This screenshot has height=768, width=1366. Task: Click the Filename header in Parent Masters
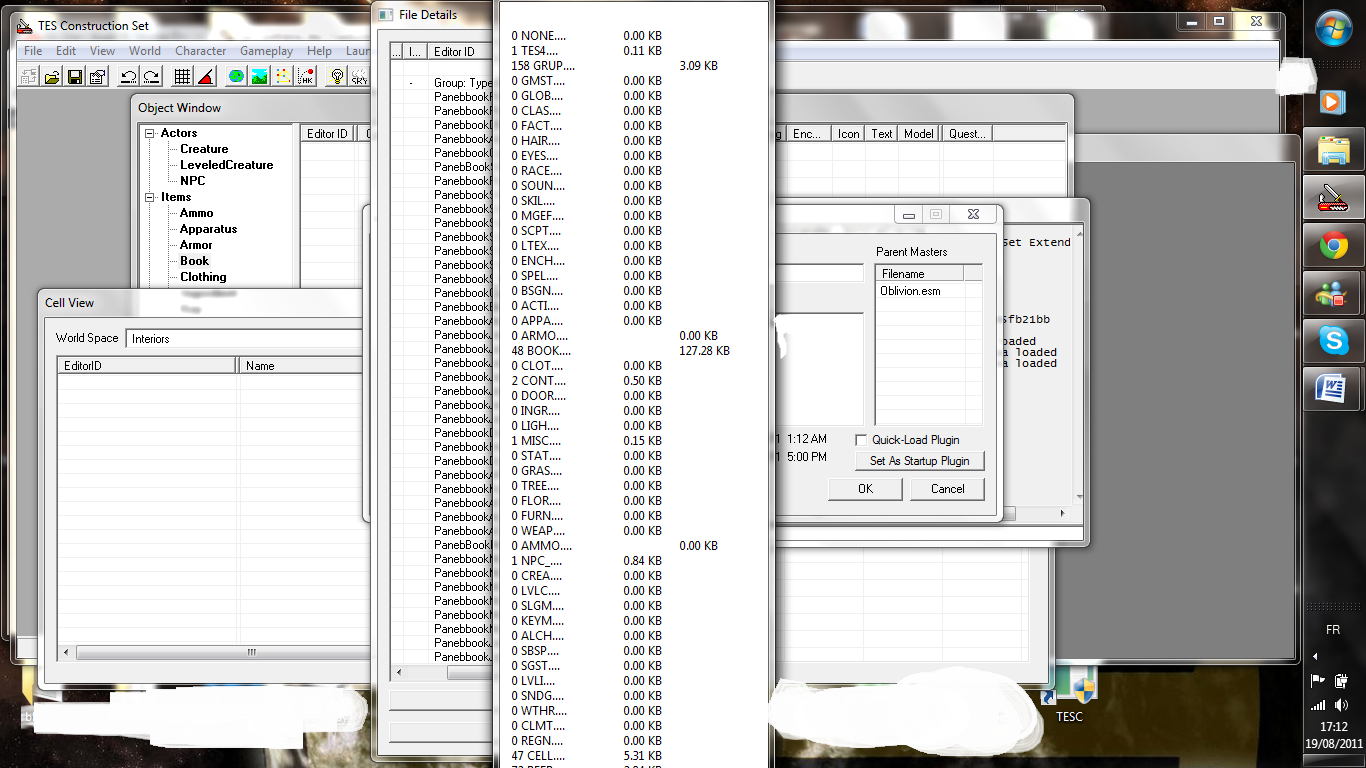tap(920, 273)
